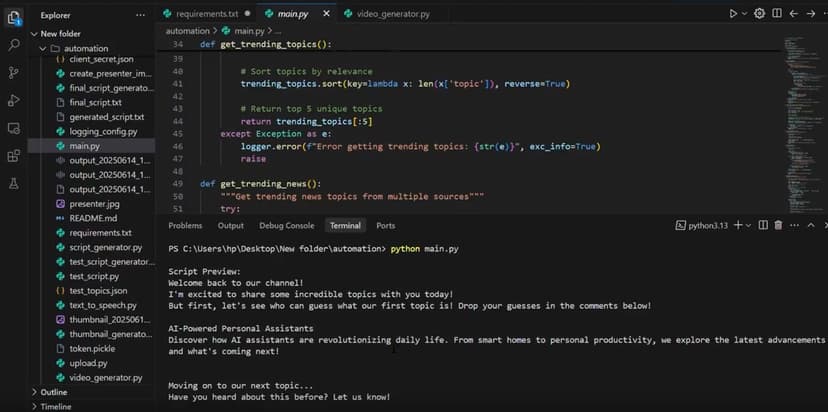Run the Python file with play button

(x=733, y=14)
